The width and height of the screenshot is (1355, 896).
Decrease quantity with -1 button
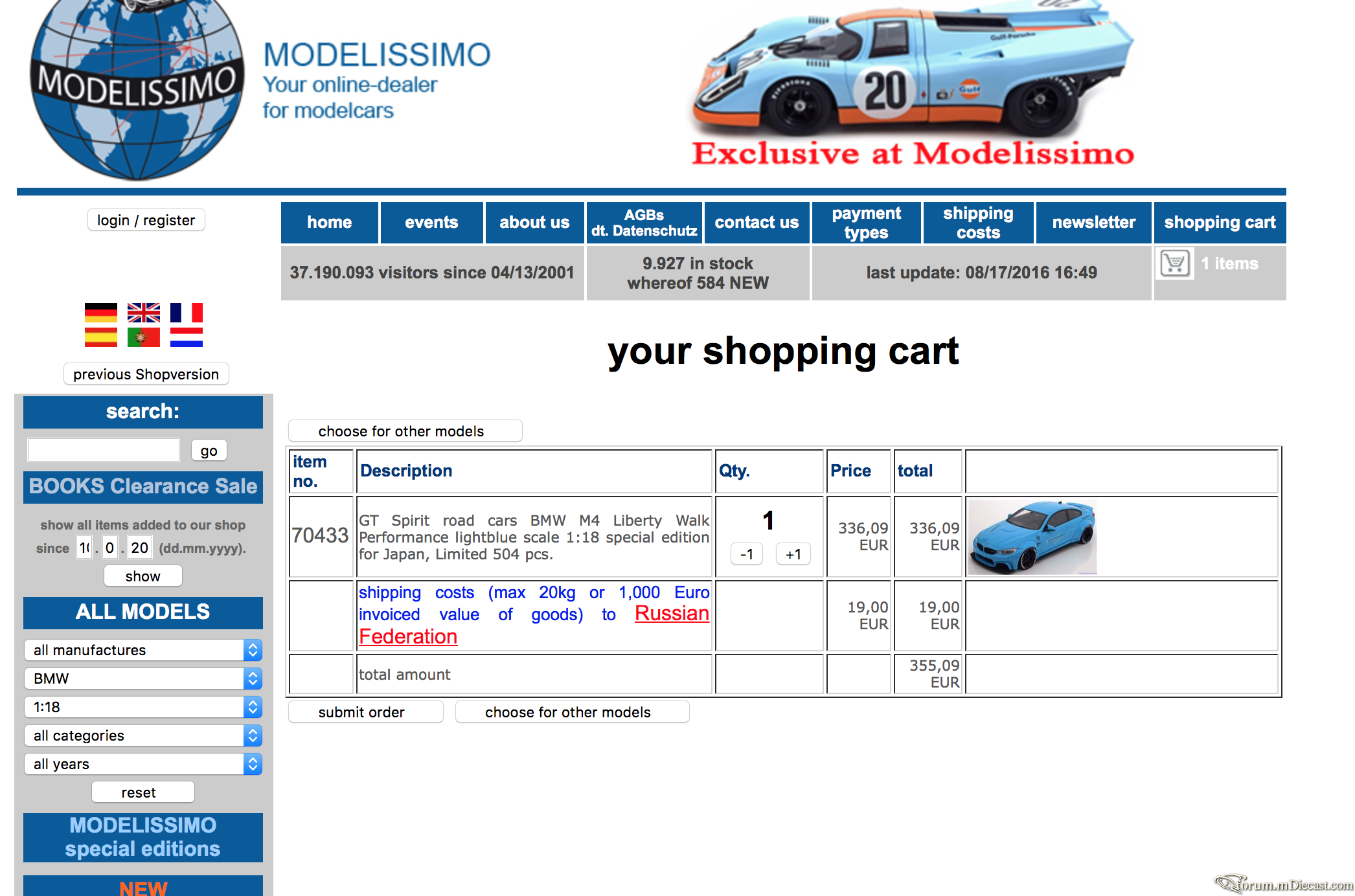(x=747, y=554)
